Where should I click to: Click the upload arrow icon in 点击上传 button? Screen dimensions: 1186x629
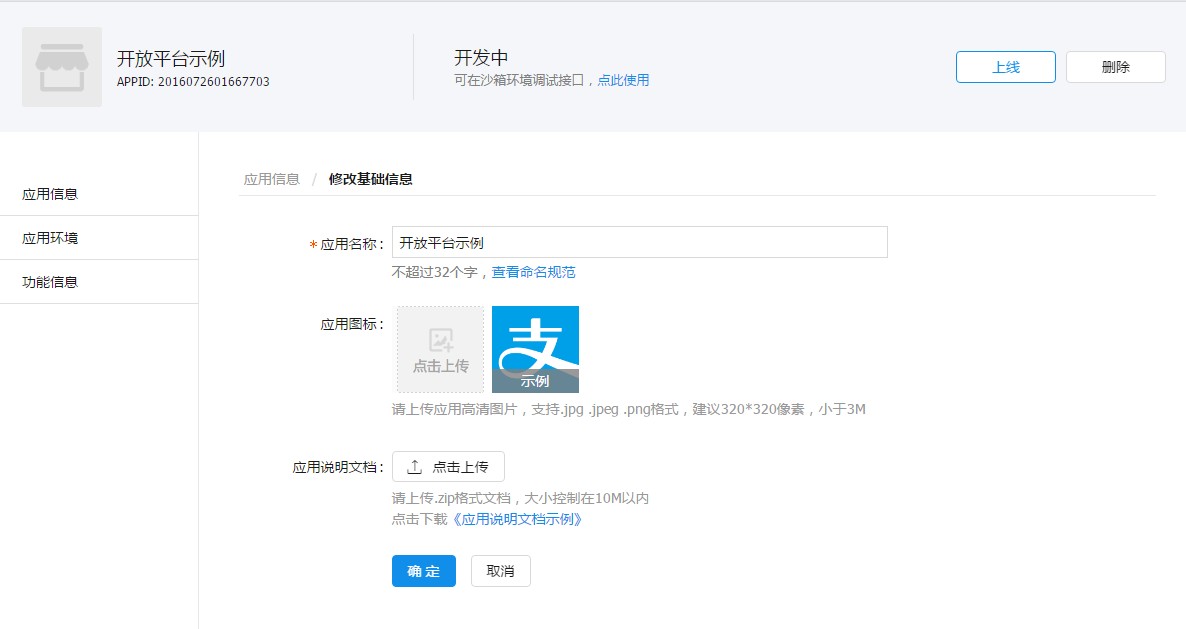click(x=415, y=465)
